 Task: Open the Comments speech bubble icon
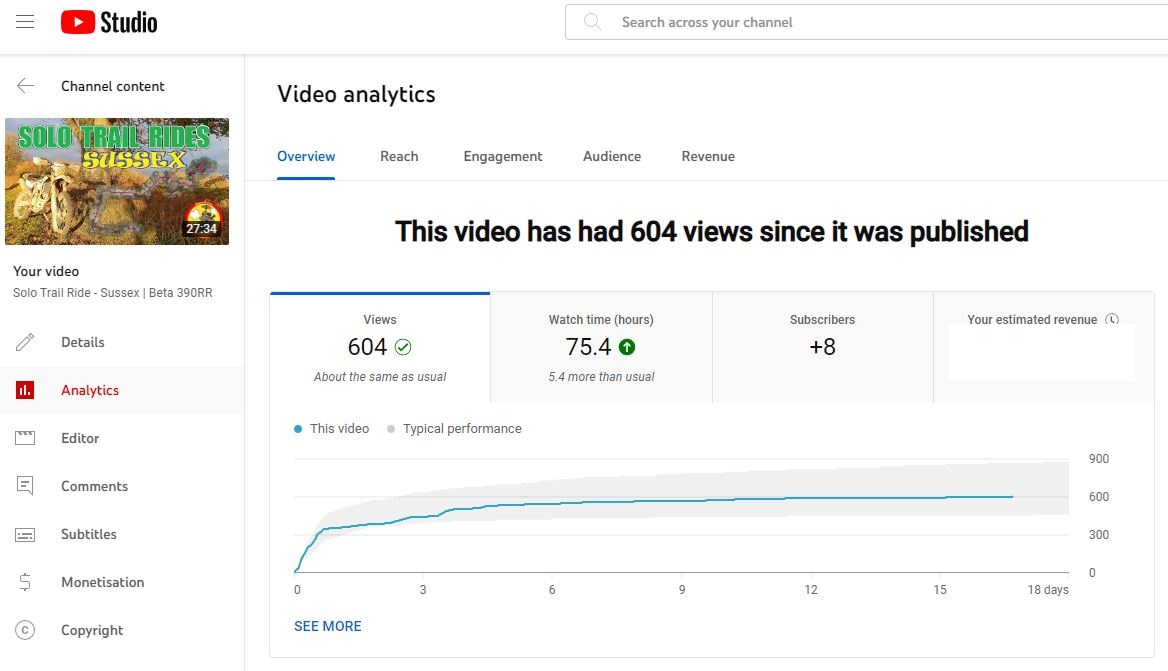point(25,486)
